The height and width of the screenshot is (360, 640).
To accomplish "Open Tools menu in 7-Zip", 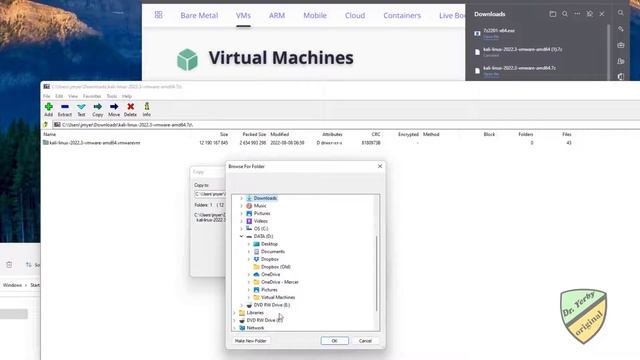I will coord(112,96).
